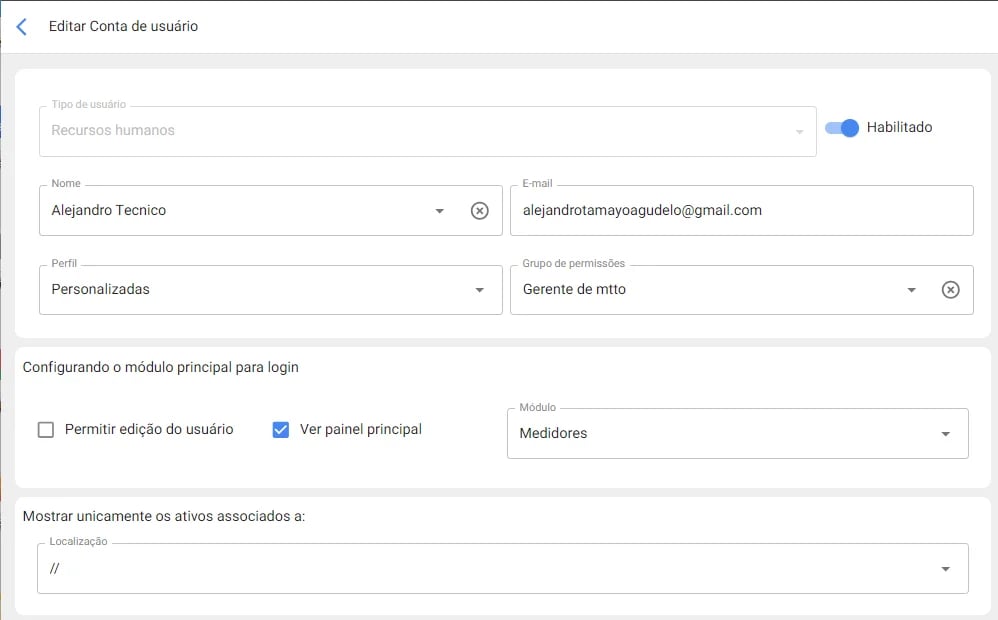The width and height of the screenshot is (998, 620).
Task: Expand the Localização selector showing //
Action: pos(500,568)
